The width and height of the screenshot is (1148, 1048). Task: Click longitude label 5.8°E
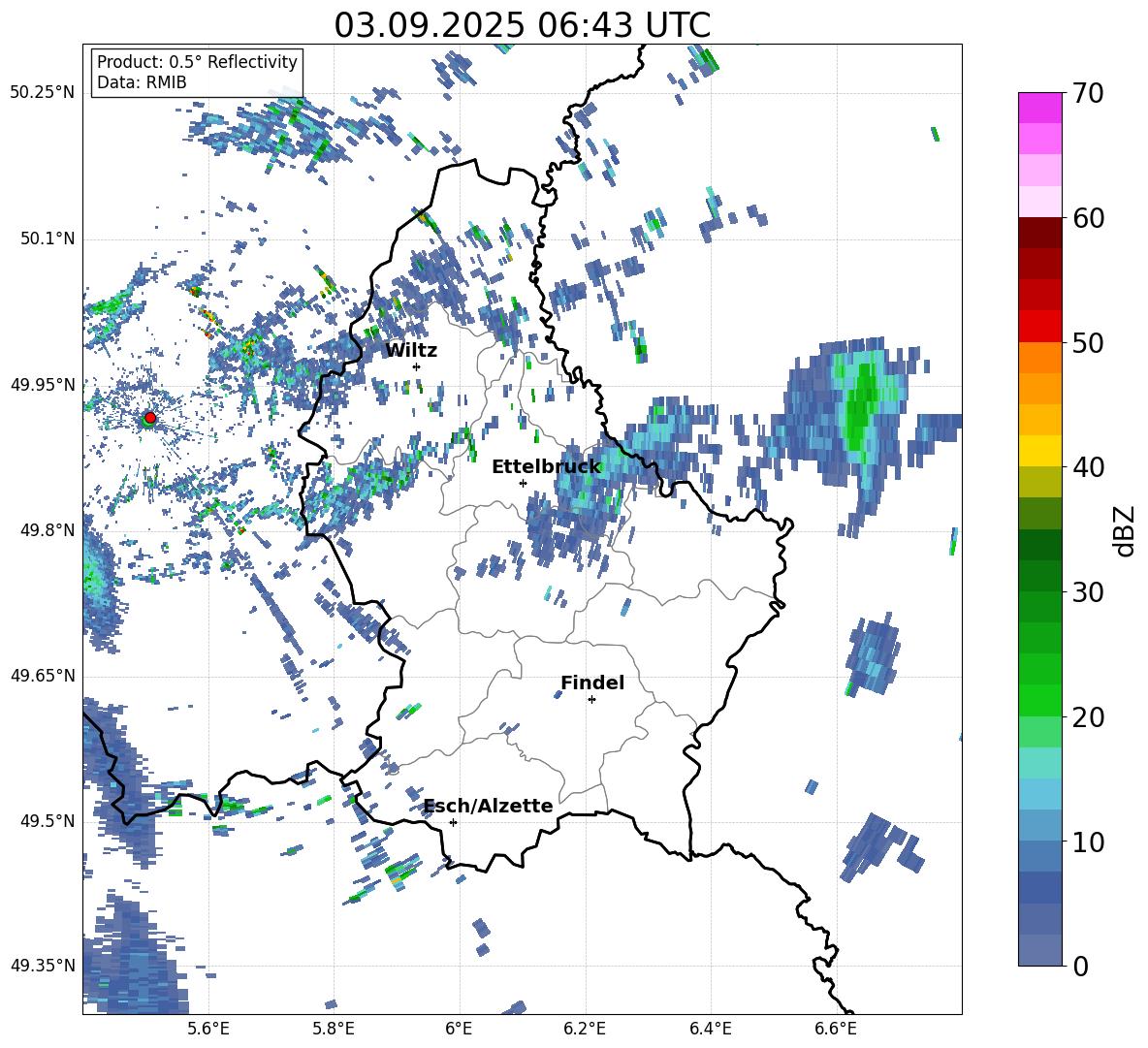[334, 1029]
